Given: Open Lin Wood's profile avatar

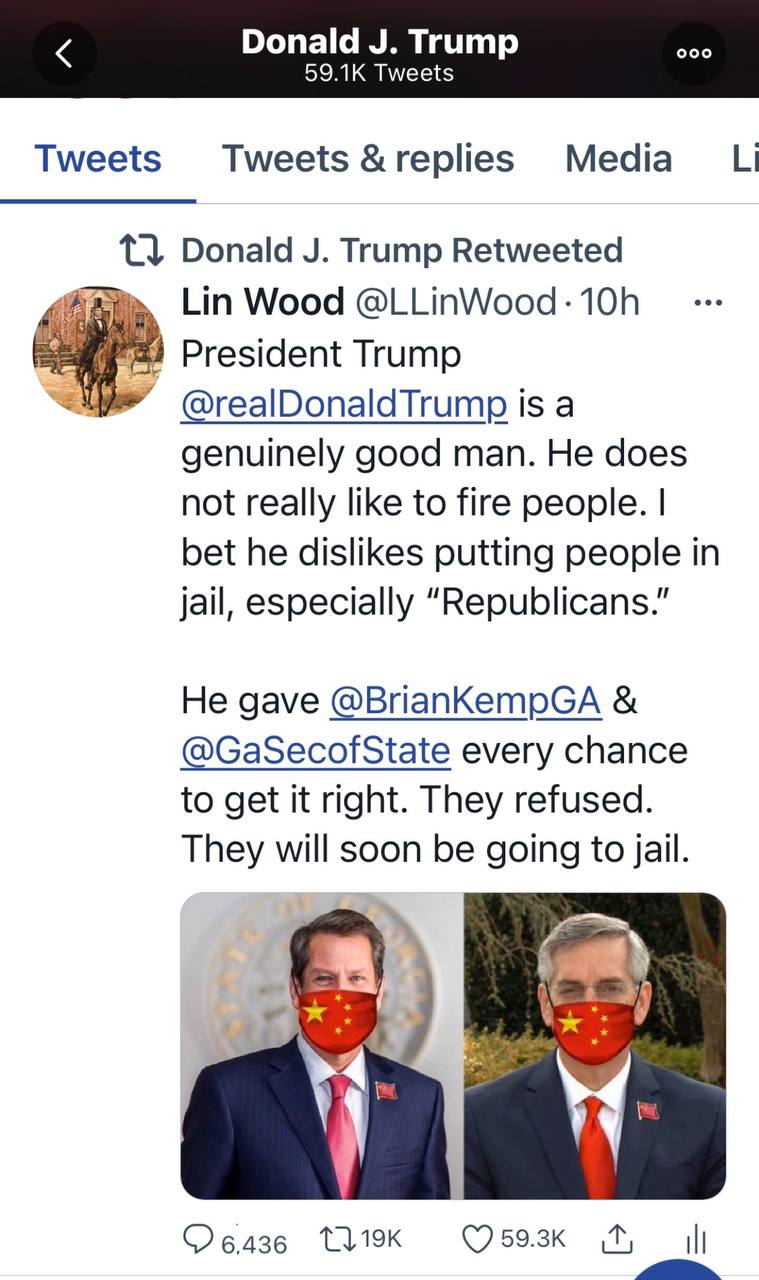Looking at the screenshot, I should tap(98, 351).
